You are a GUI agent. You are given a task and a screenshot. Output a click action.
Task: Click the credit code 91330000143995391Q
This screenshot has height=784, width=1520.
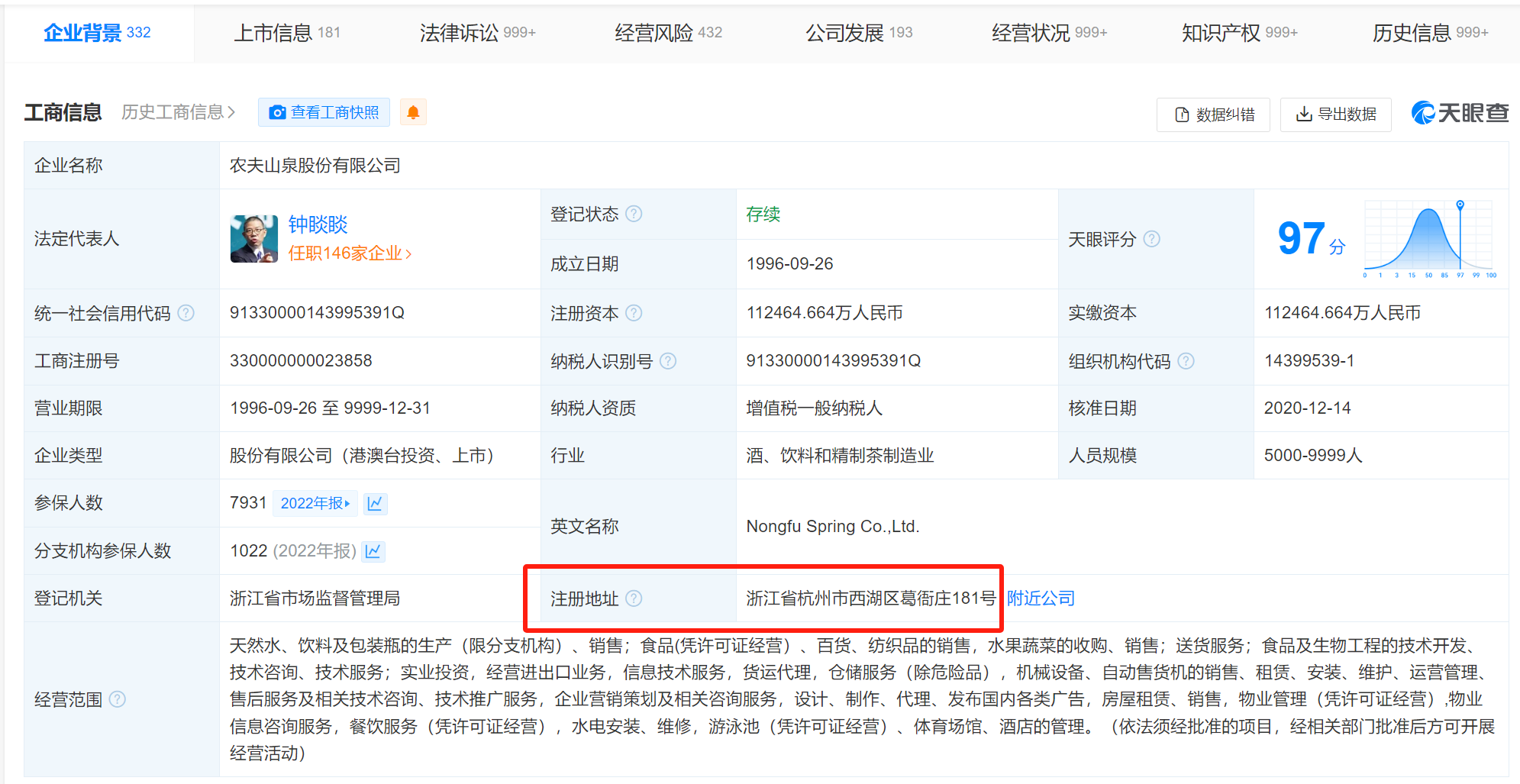[x=317, y=313]
